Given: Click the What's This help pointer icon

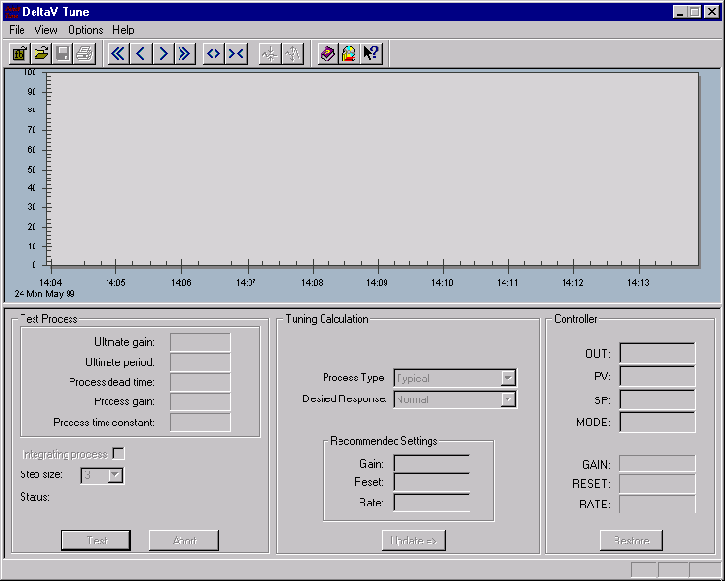Looking at the screenshot, I should (371, 54).
